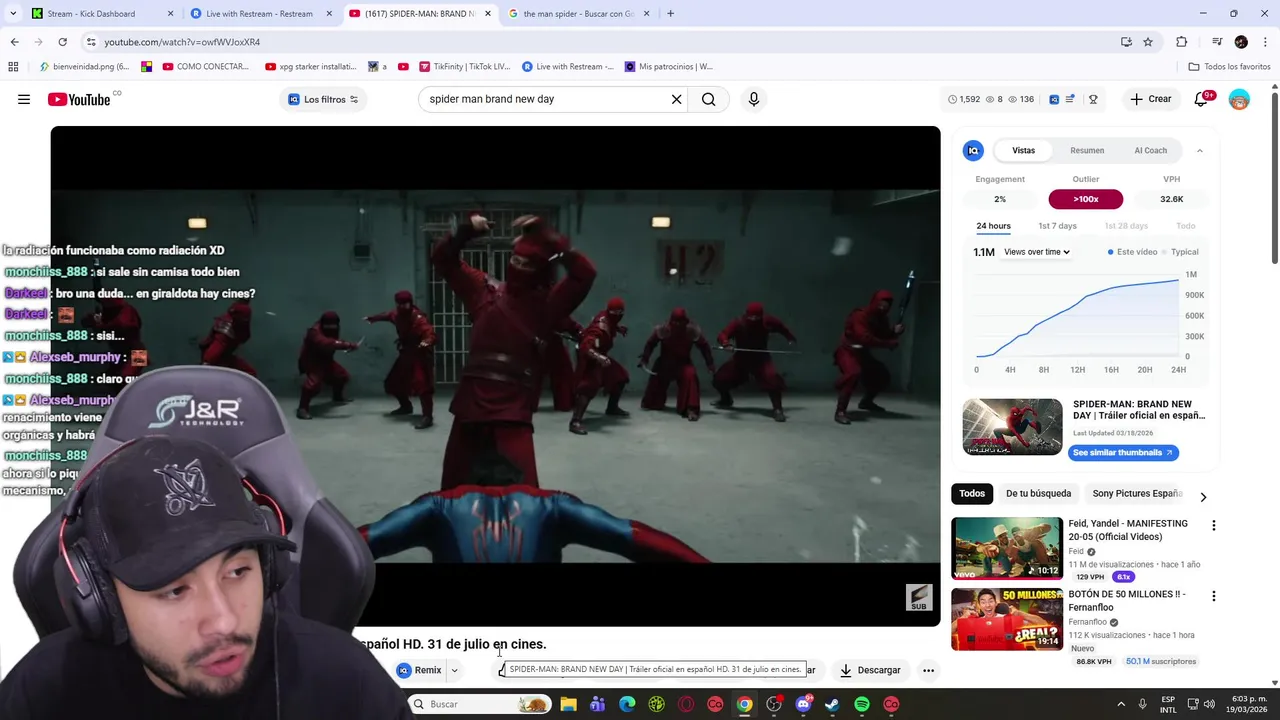Open the account avatar menu
The height and width of the screenshot is (720, 1280).
[1239, 99]
